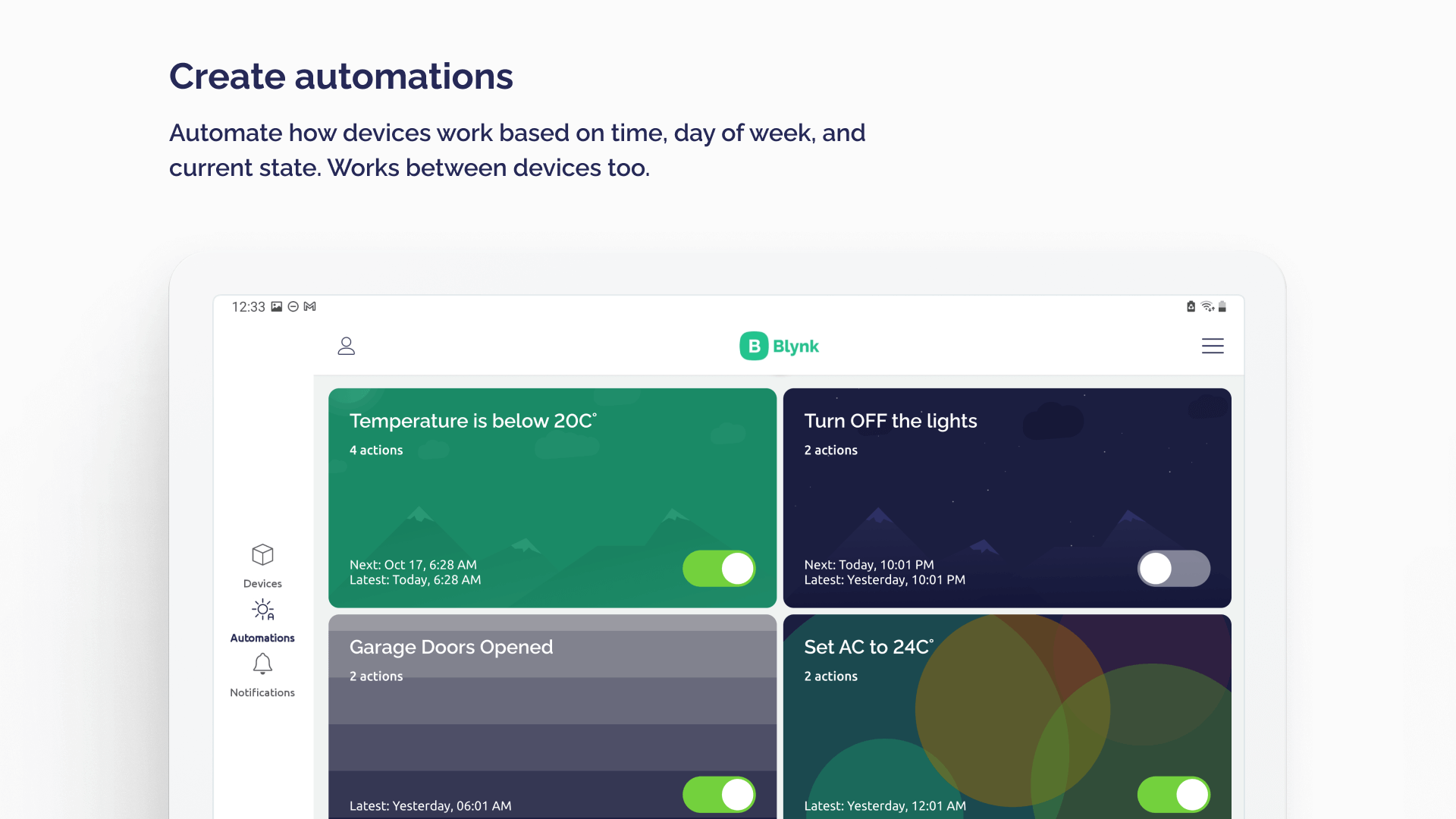
Task: Select the Automations sun icon
Action: coord(262,610)
